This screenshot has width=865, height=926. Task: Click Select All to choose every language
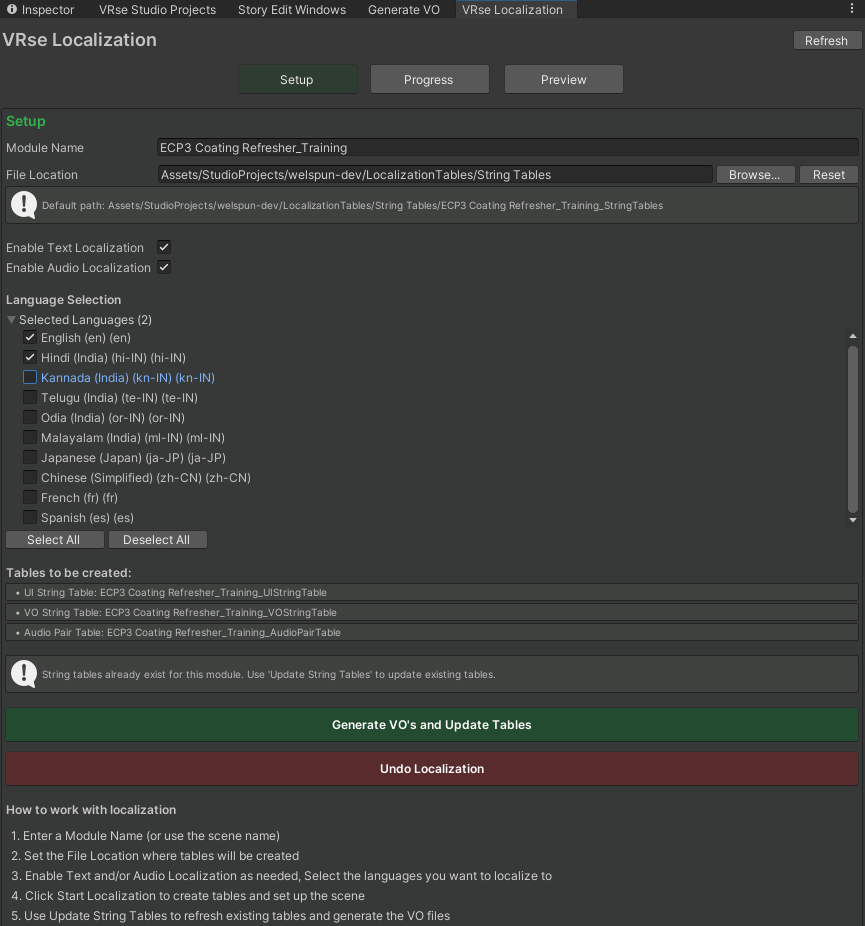(54, 539)
